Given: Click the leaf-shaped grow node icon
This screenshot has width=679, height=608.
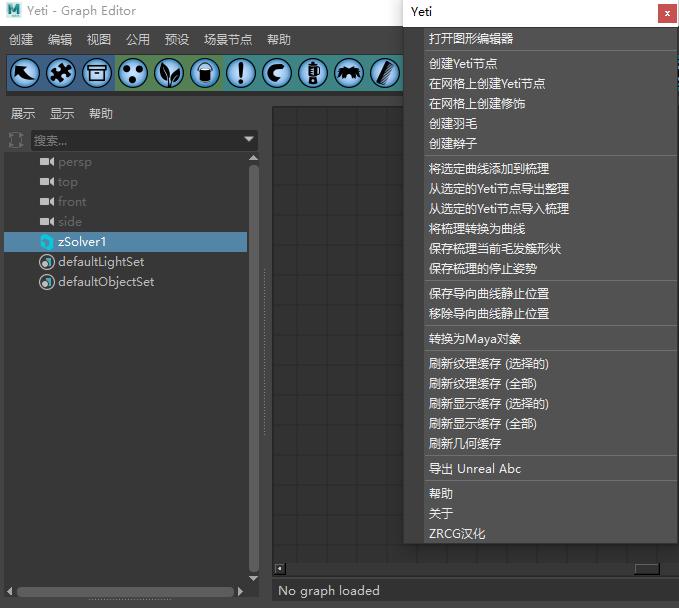Looking at the screenshot, I should point(169,72).
